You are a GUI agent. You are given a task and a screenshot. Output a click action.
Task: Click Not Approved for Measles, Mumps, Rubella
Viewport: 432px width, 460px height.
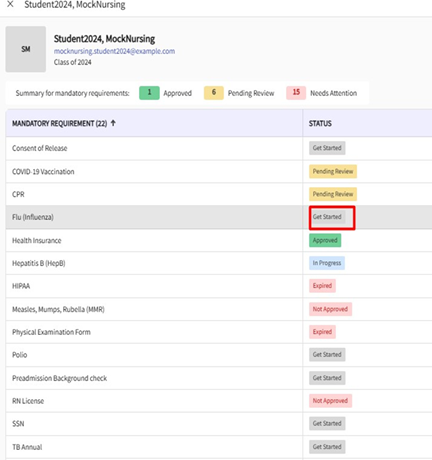330,309
